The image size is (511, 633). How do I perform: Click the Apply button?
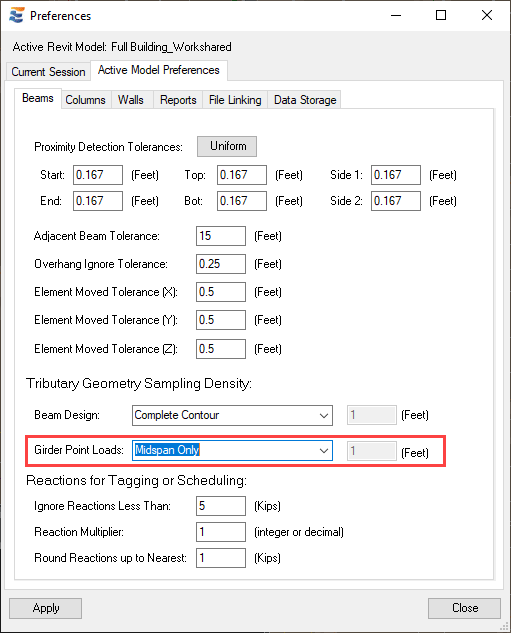click(x=46, y=608)
